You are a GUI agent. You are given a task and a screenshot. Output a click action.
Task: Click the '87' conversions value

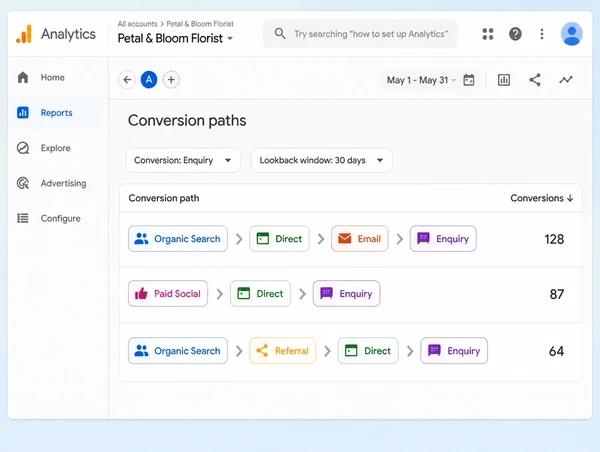tap(557, 294)
